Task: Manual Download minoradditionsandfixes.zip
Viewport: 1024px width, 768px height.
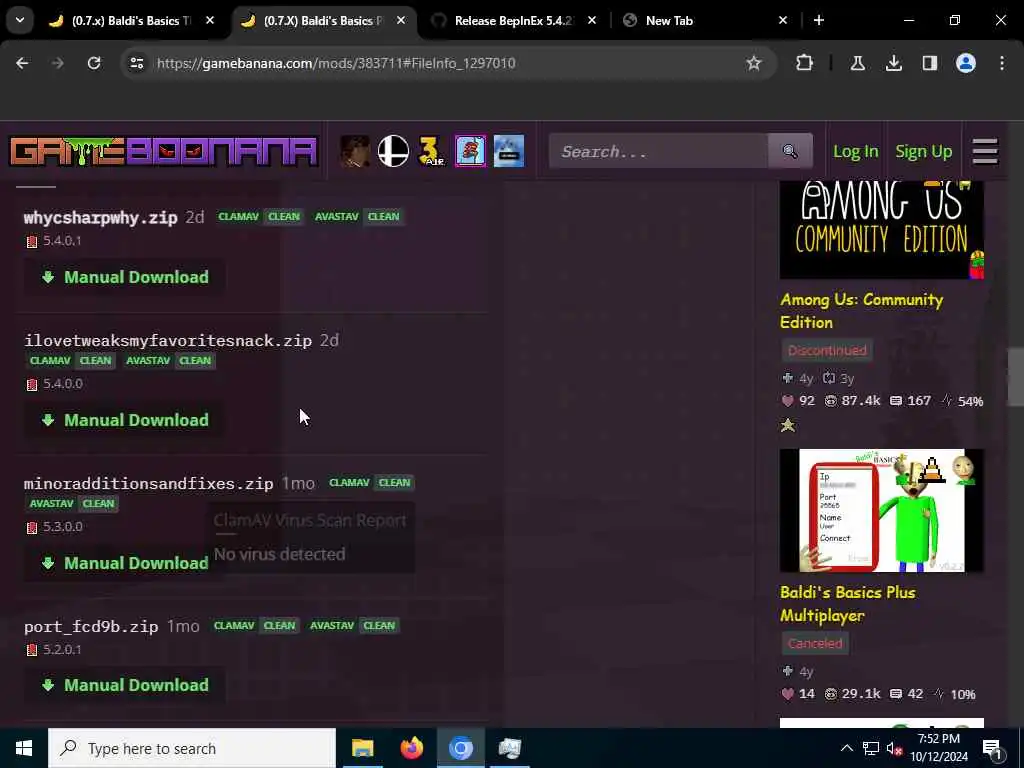Action: (125, 563)
